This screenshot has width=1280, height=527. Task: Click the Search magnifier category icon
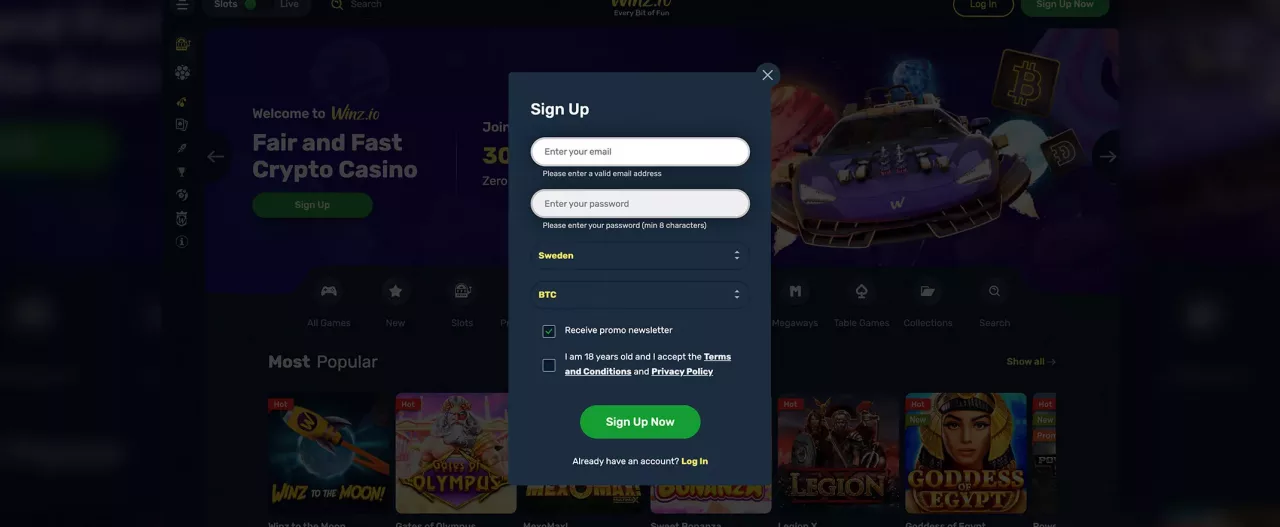click(994, 291)
